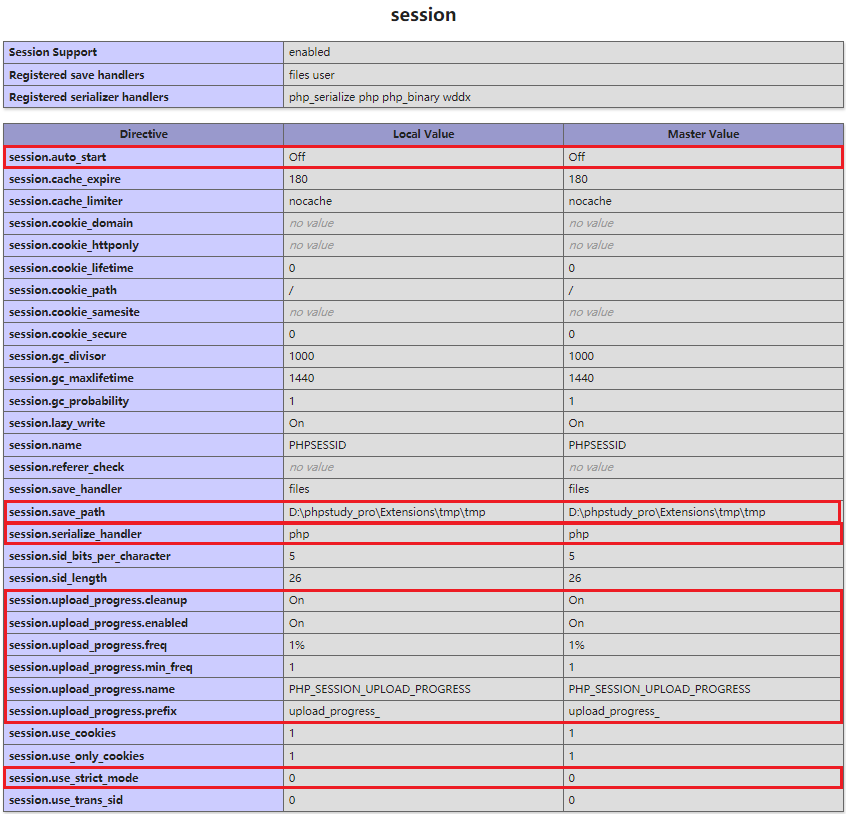The image size is (846, 814).
Task: Click session.sid_bits_per_character directive
Action: click(x=90, y=557)
